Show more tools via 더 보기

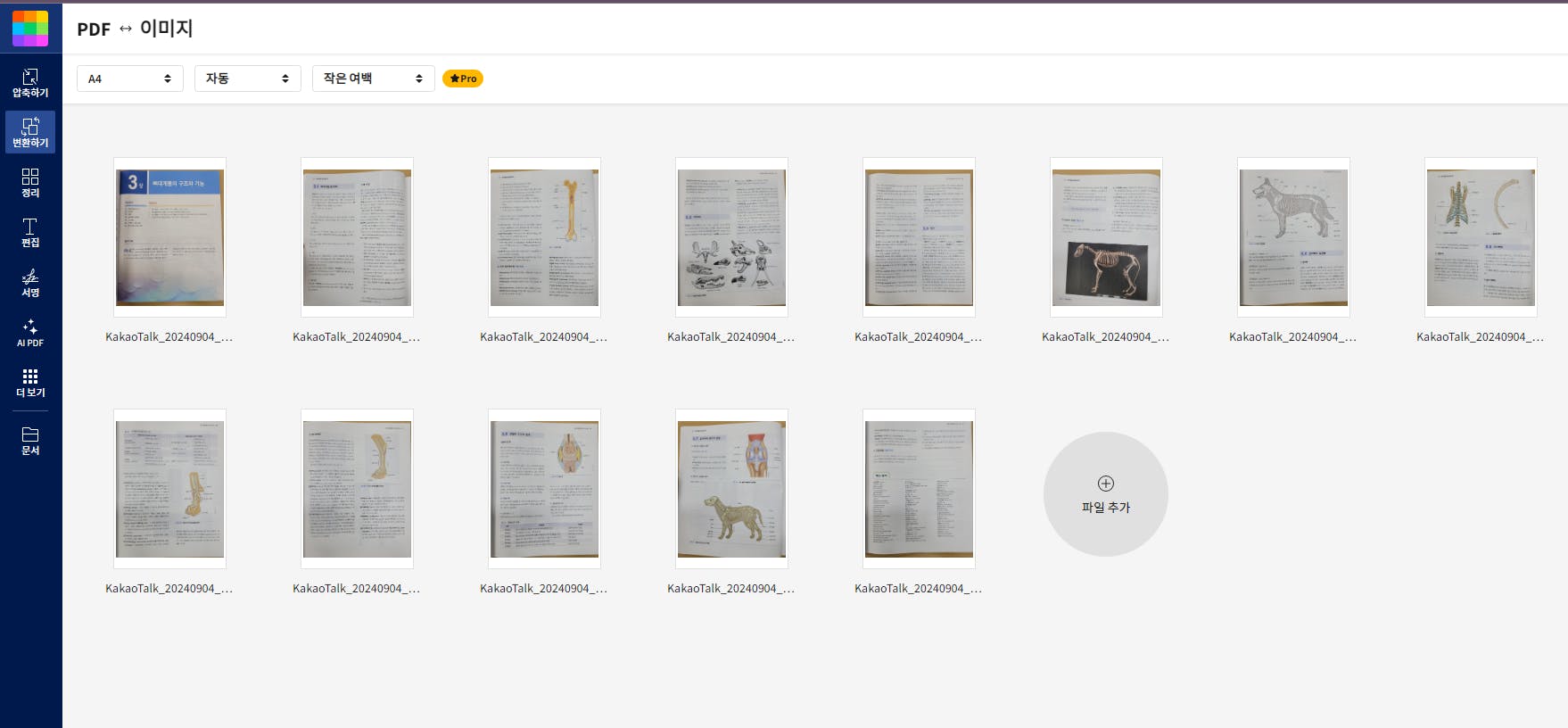[x=30, y=382]
